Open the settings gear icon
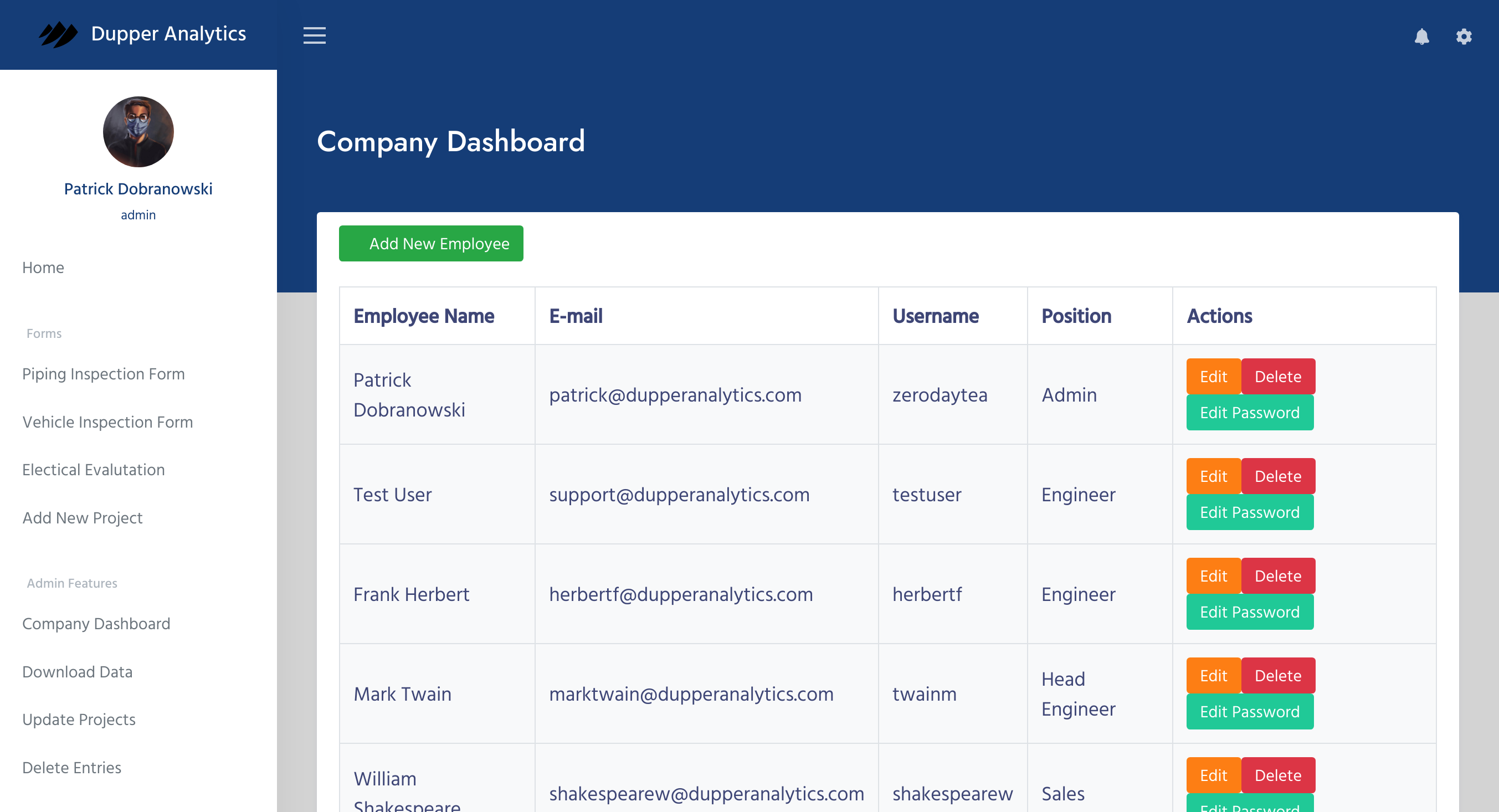1499x812 pixels. (1463, 36)
